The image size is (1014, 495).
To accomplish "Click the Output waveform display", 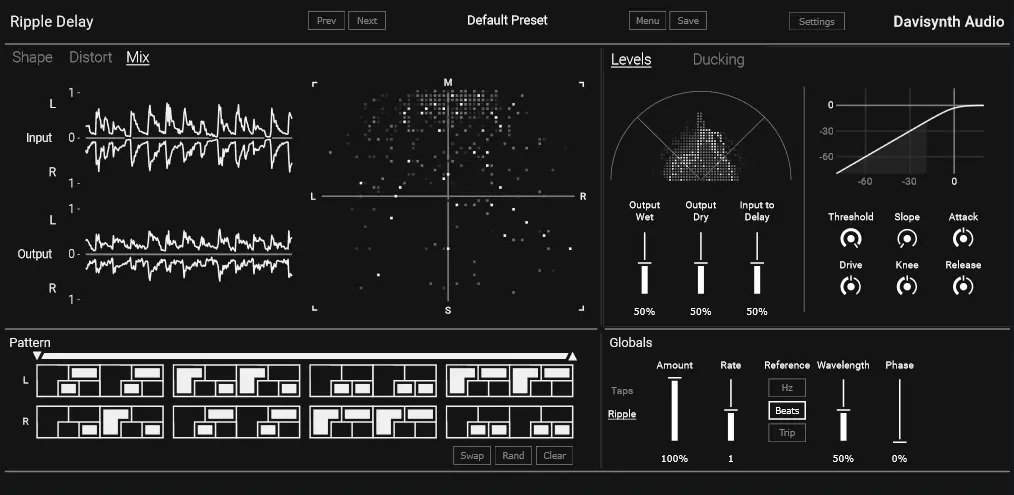I will click(x=189, y=254).
